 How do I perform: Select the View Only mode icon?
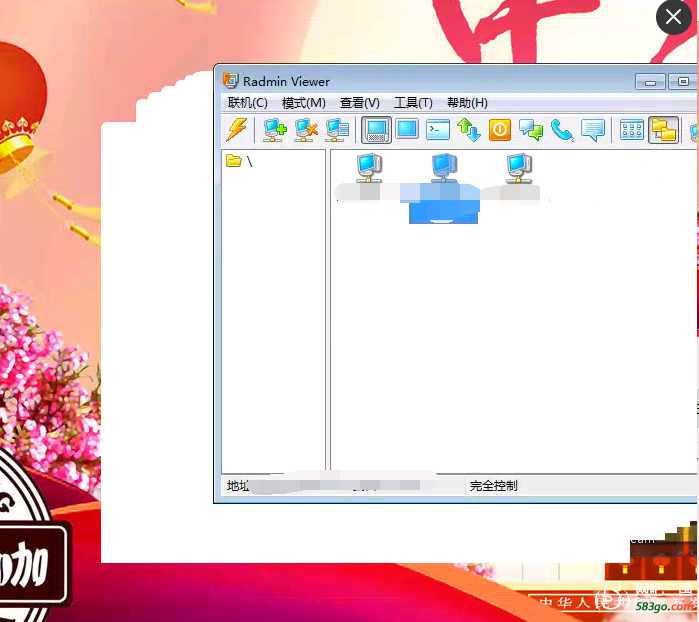point(407,129)
